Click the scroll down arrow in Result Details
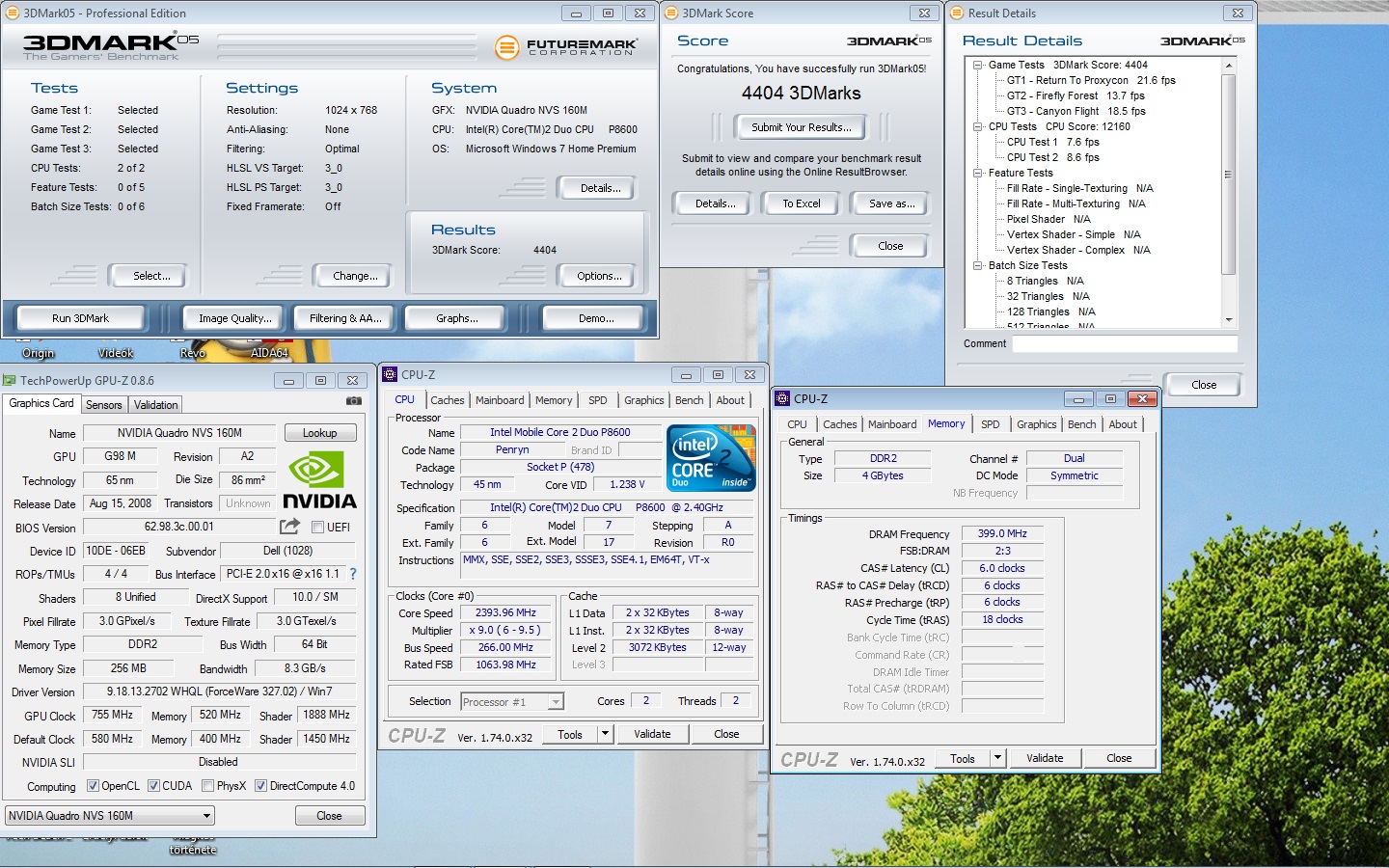Screen dimensions: 1389x868 (x=1229, y=320)
